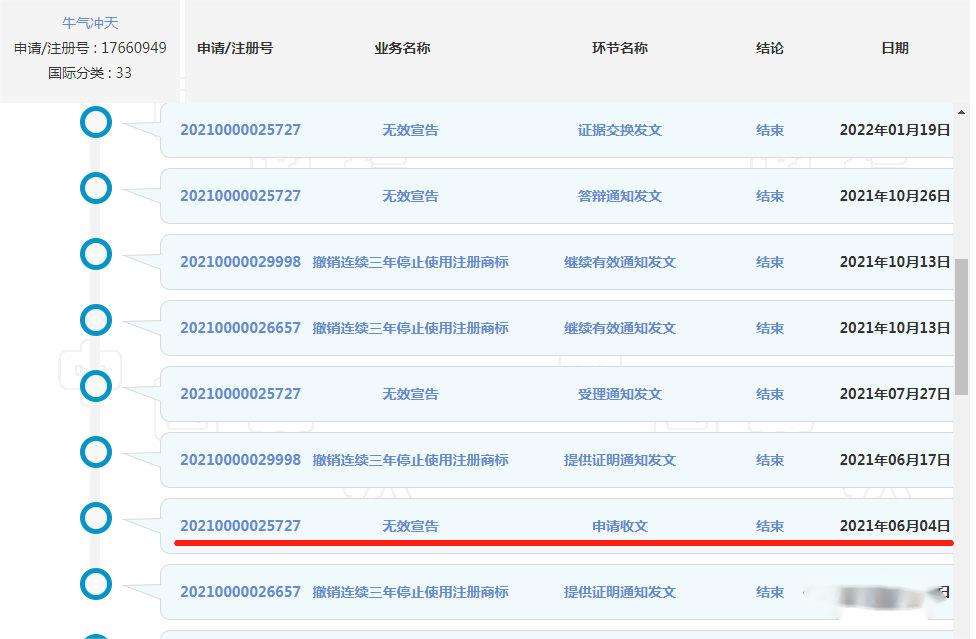The image size is (976, 639).
Task: Click 答辩通知发文 stage name link
Action: point(619,196)
